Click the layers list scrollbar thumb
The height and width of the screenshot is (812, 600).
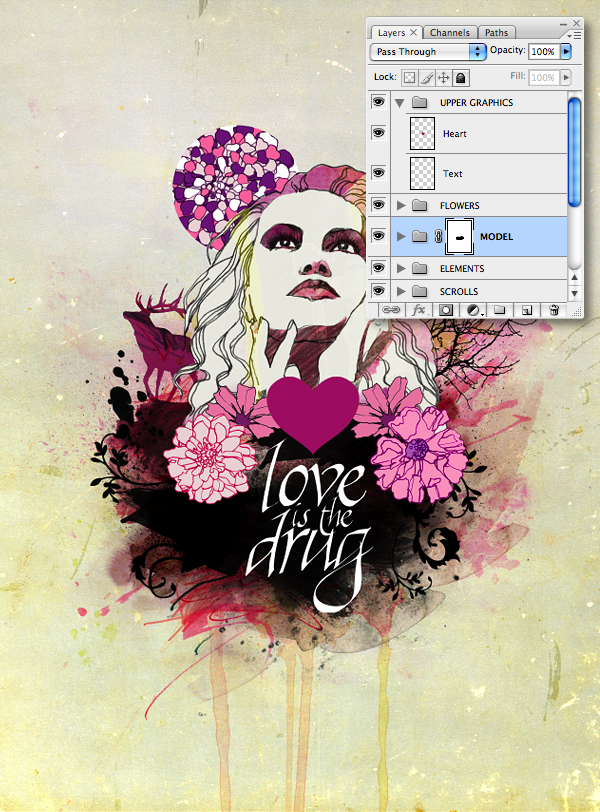coord(574,152)
